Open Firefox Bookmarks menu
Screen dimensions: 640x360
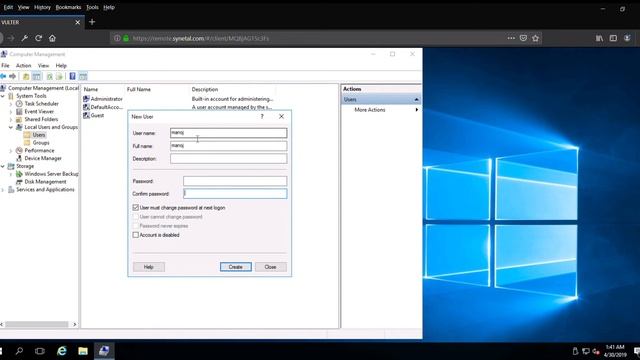[68, 7]
